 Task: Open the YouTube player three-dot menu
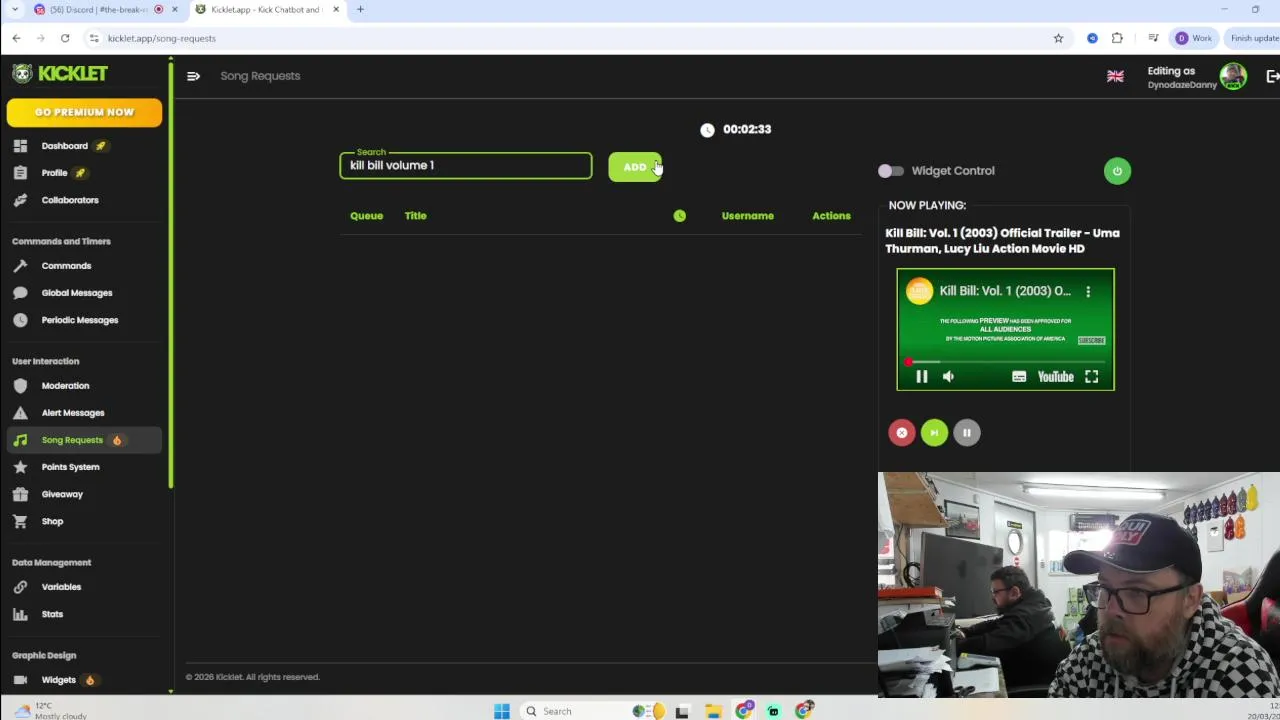1088,291
